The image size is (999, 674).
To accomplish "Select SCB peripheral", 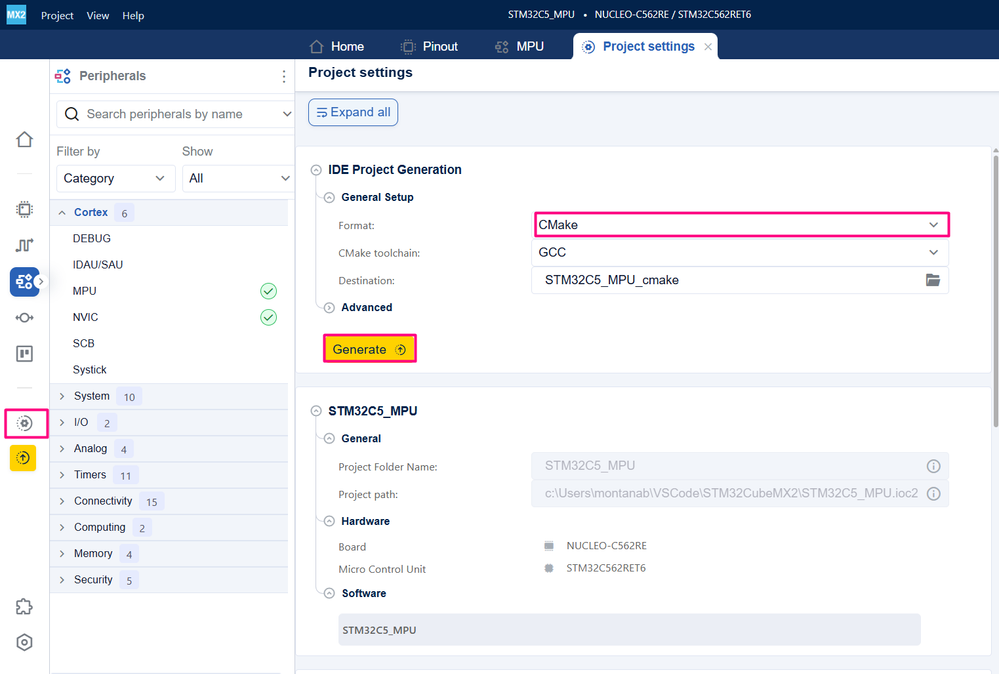I will coord(83,343).
